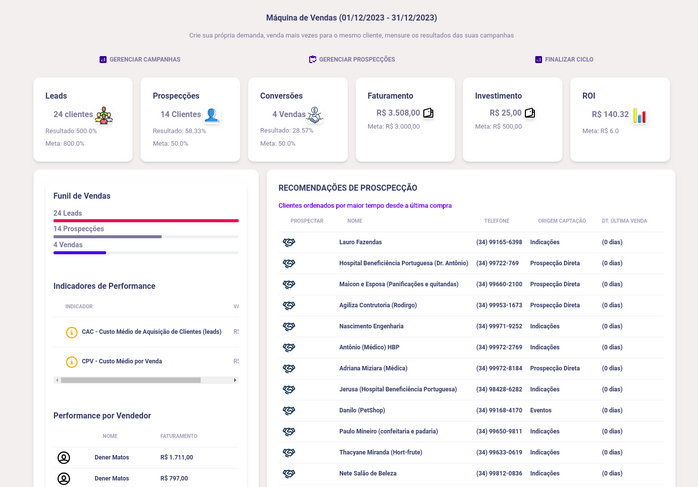Click prospect handshake icon for Lauro Fazendas
This screenshot has width=698, height=487.
pyautogui.click(x=289, y=242)
